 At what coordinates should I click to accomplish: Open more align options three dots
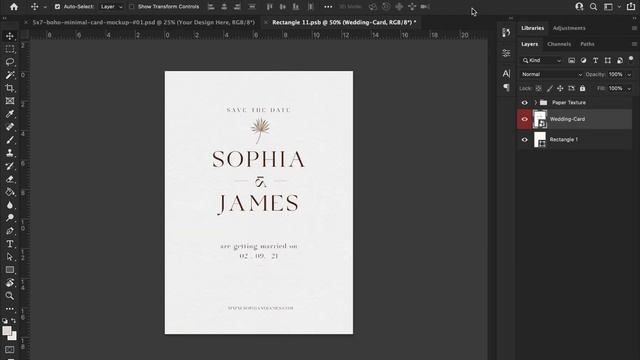point(328,7)
